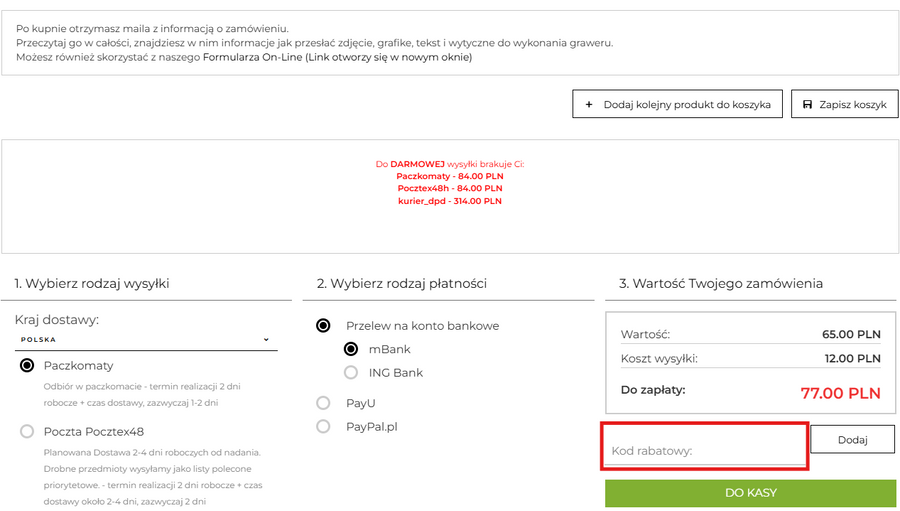The width and height of the screenshot is (900, 511).
Task: Click the plus icon beside Dodaj kolejny produkt
Action: tap(589, 104)
